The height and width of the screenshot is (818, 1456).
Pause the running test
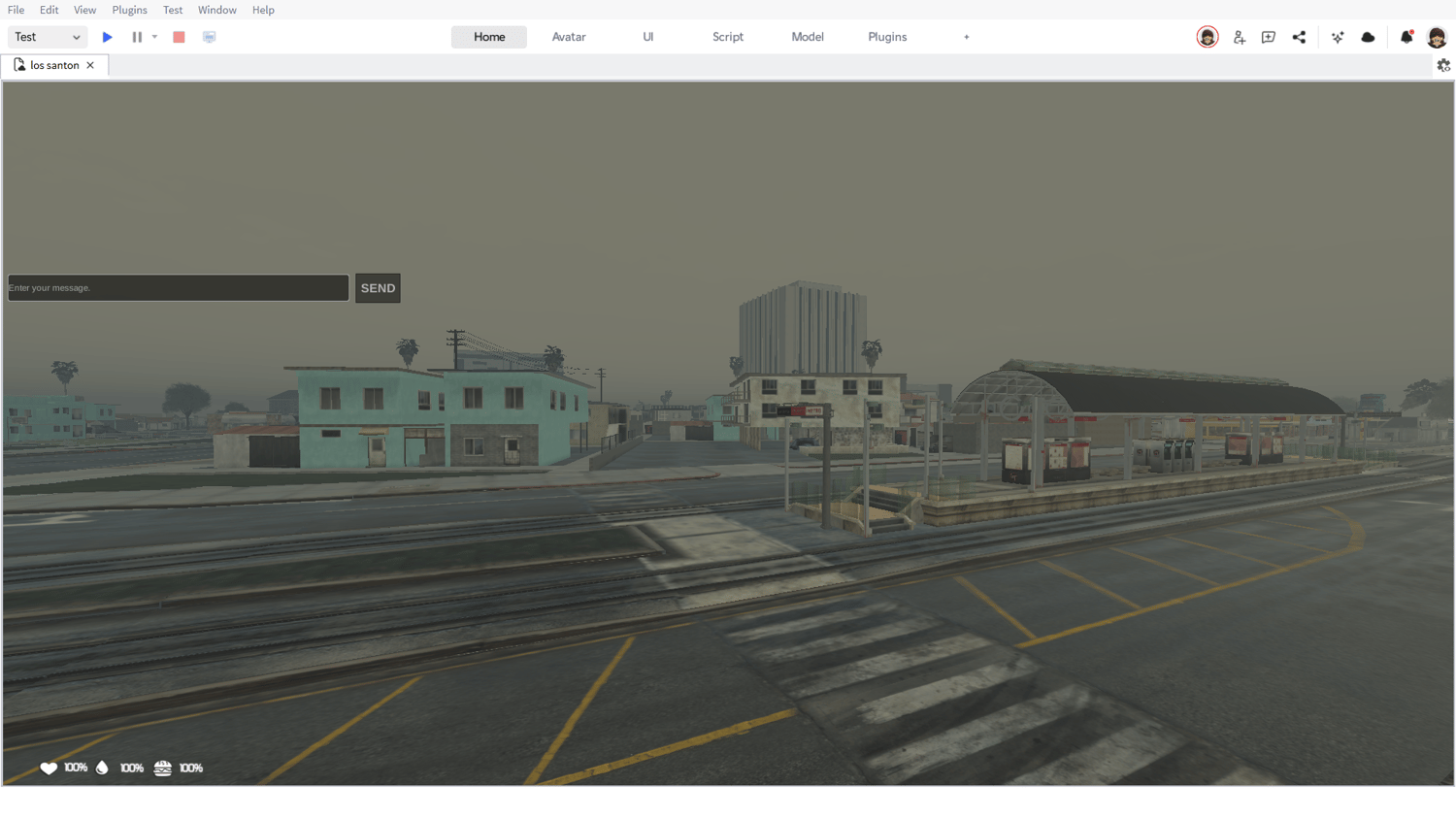(137, 37)
